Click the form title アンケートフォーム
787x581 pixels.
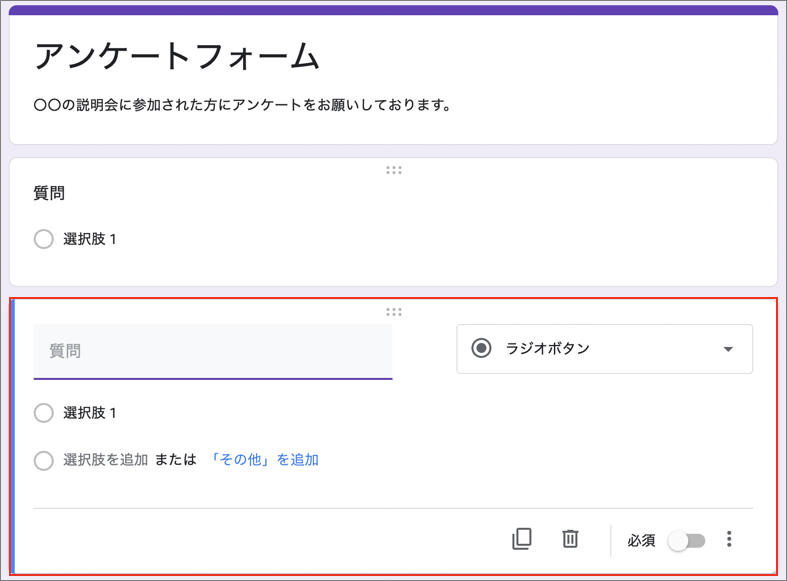[x=177, y=55]
